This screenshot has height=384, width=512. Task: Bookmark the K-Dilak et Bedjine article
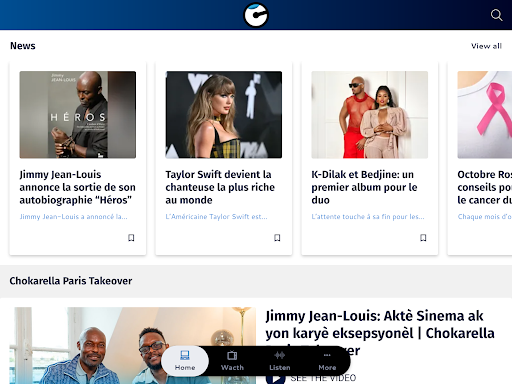pyautogui.click(x=423, y=238)
